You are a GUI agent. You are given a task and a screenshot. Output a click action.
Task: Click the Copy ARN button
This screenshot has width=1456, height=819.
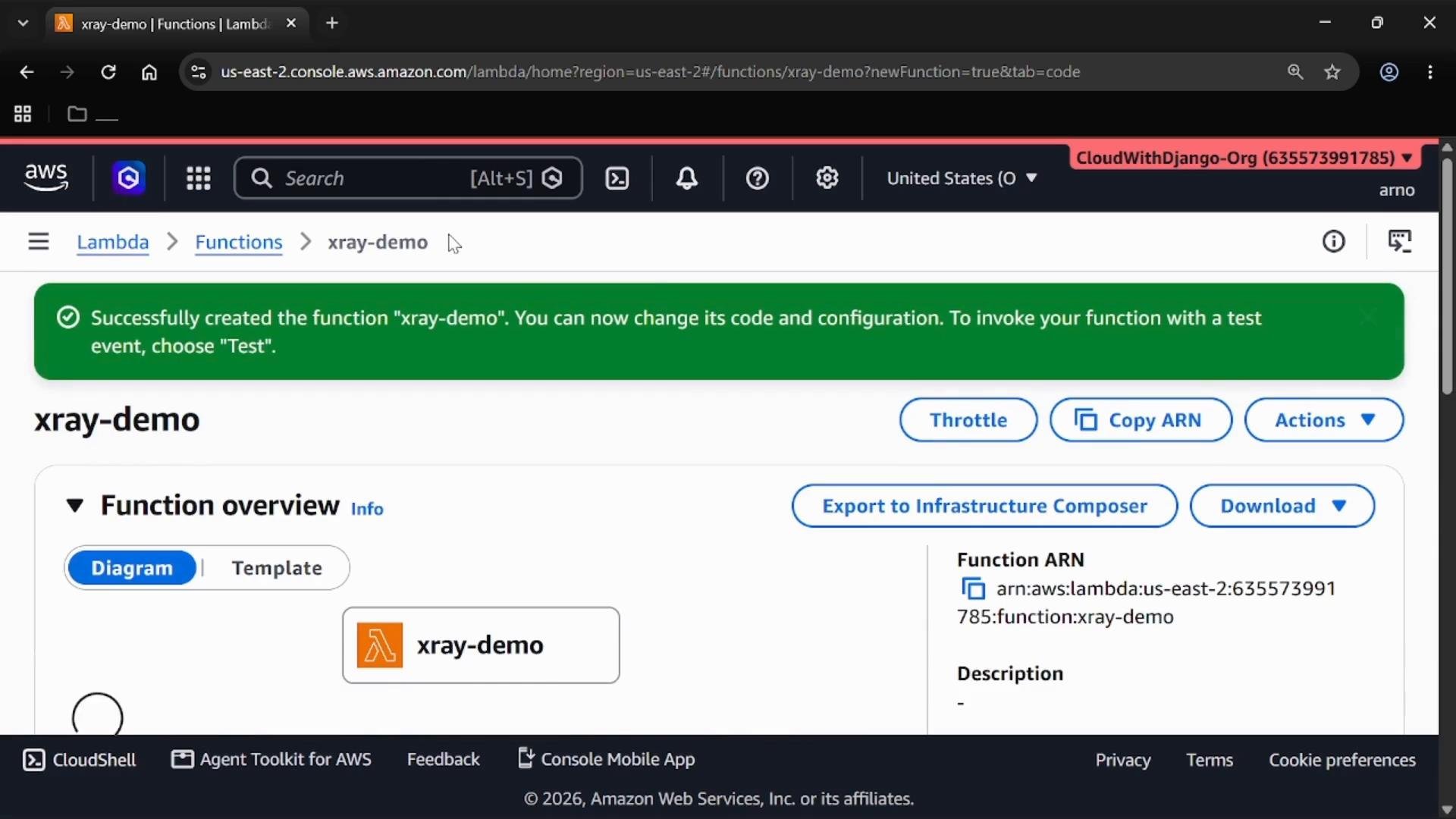[1141, 420]
